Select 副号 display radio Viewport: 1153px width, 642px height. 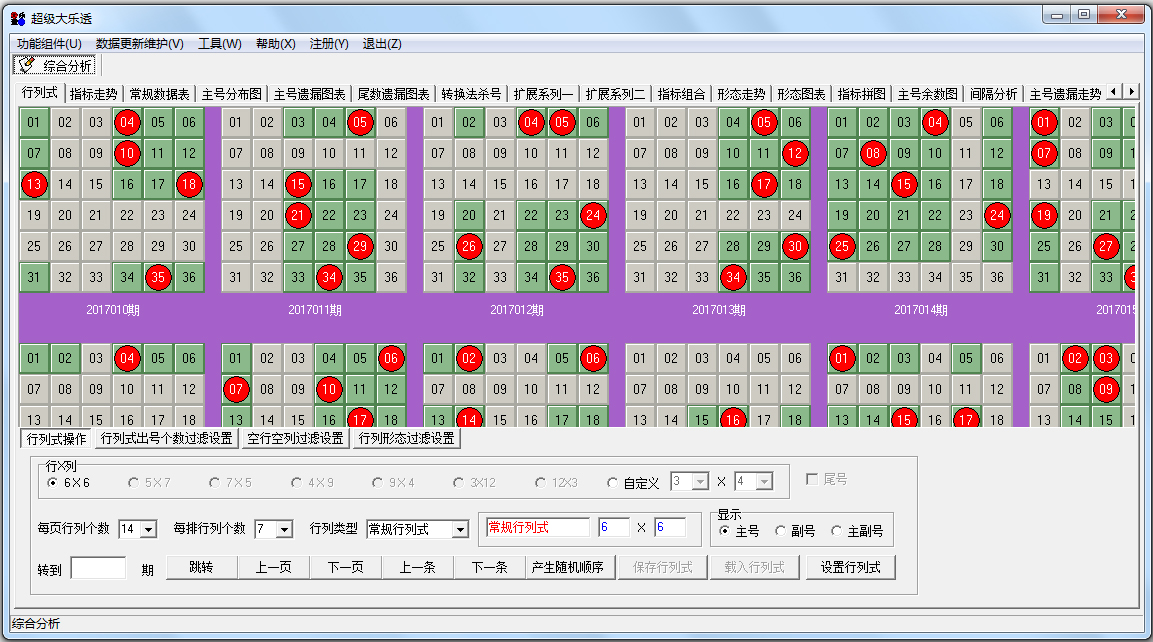click(780, 531)
